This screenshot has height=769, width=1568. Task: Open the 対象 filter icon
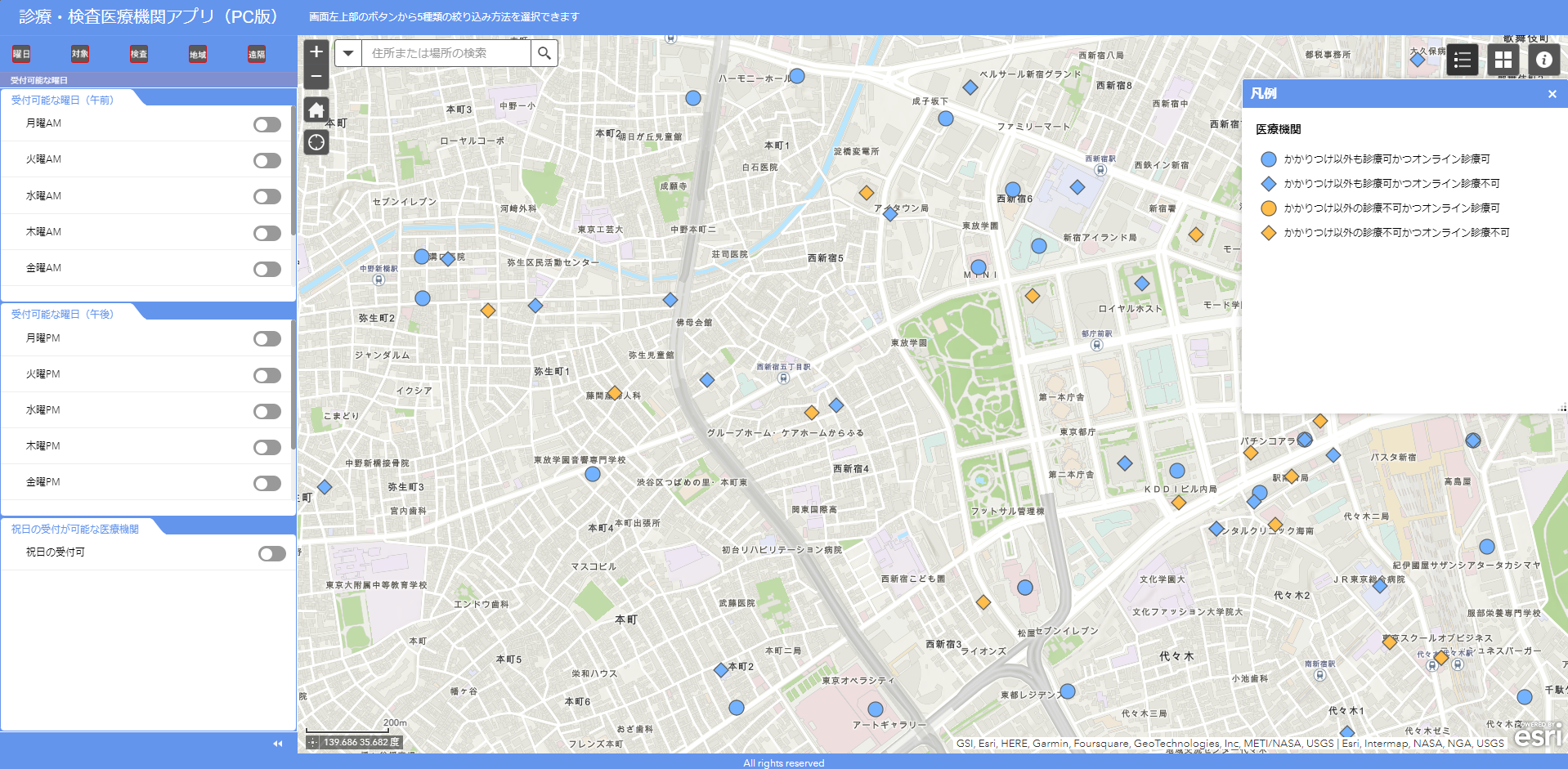click(x=80, y=54)
